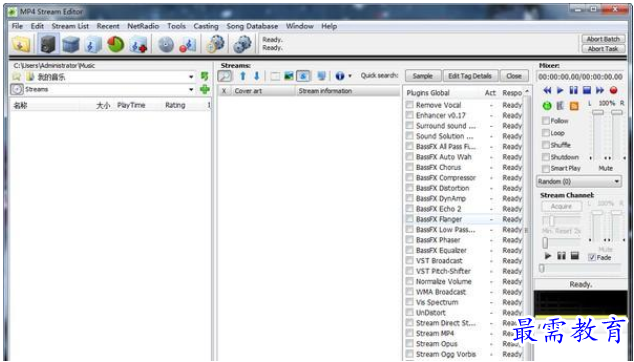Click the Mixer play button
Viewport: 634px width, 362px height.
pos(560,90)
